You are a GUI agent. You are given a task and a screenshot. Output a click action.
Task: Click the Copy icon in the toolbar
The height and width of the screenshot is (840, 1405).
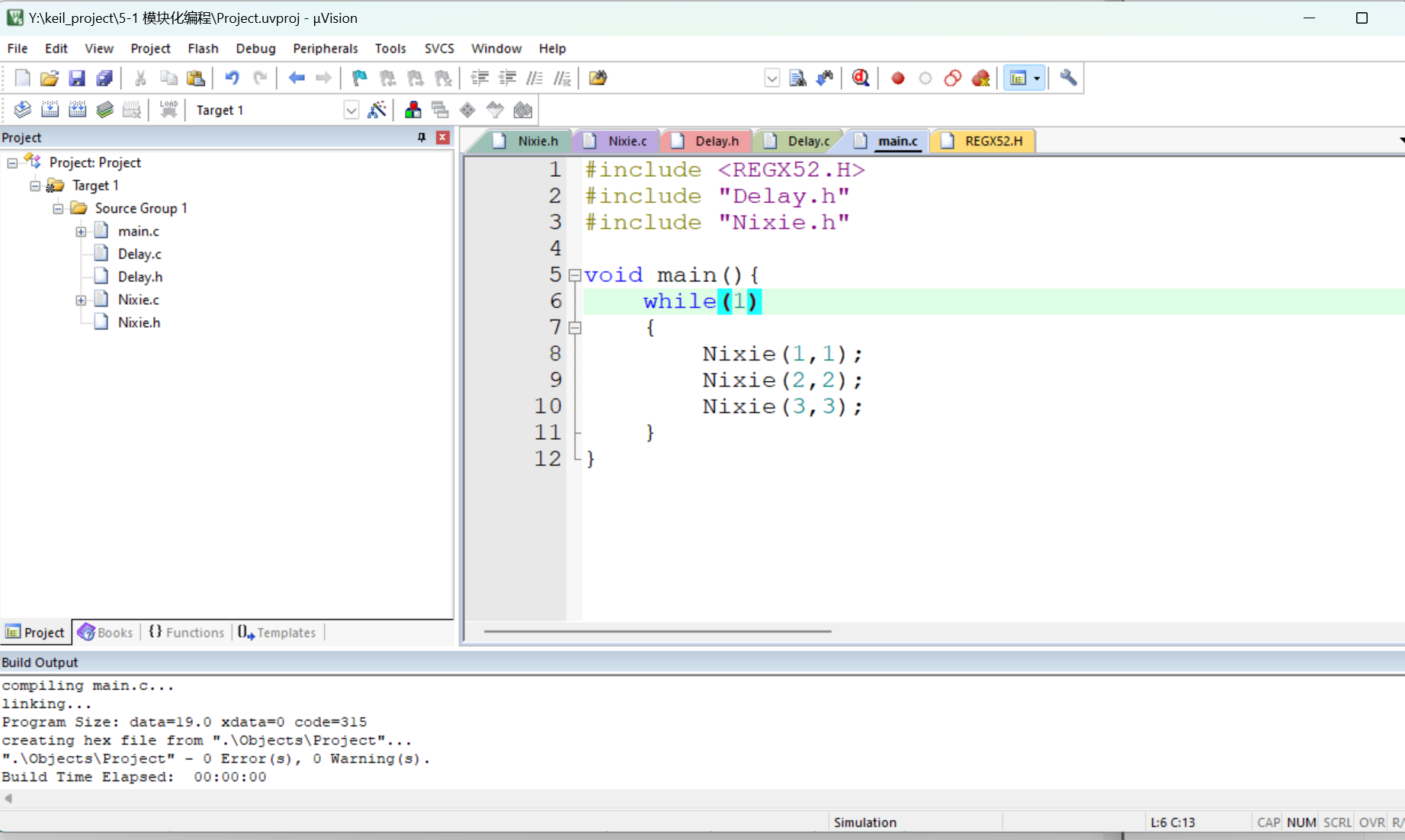tap(168, 78)
